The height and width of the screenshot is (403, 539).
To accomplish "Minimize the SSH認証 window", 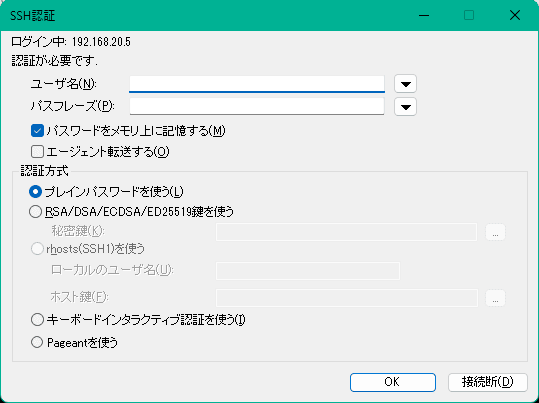I will click(x=424, y=15).
